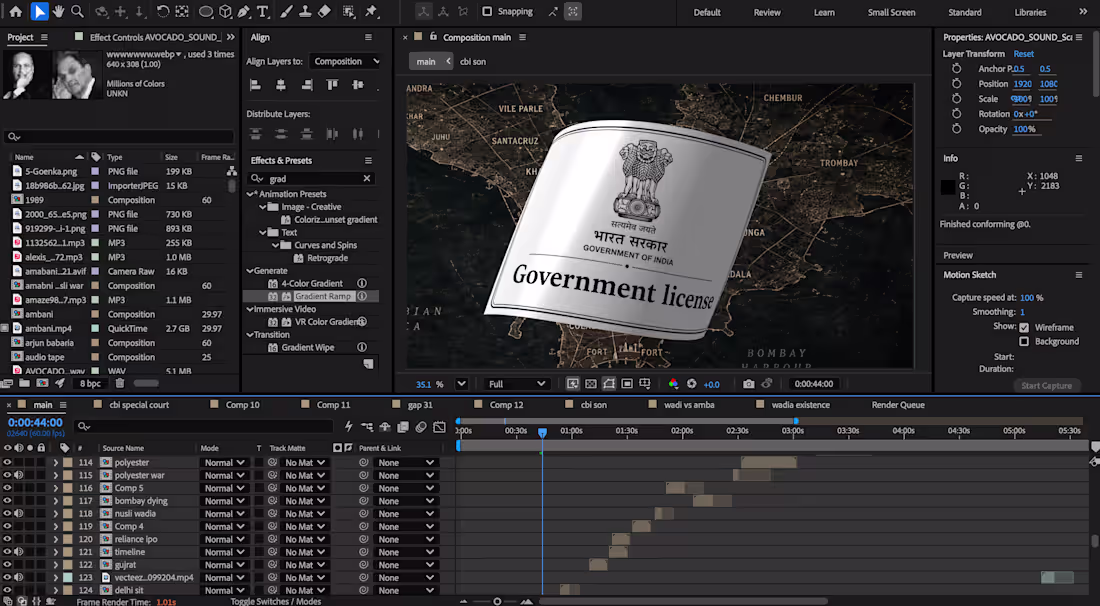Create new folder in Project panel

(25, 383)
